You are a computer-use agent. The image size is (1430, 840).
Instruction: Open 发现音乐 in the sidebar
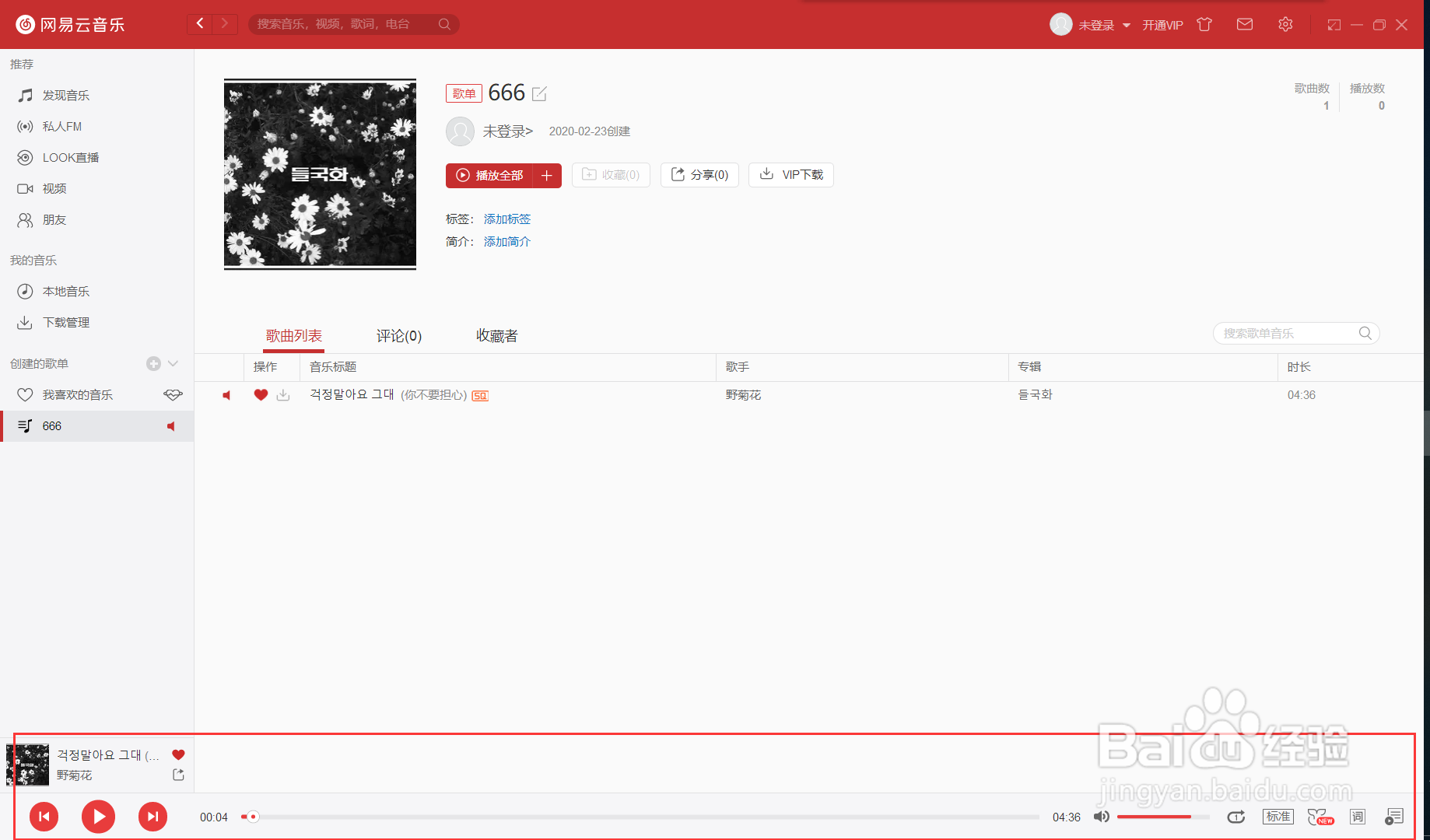(96, 96)
